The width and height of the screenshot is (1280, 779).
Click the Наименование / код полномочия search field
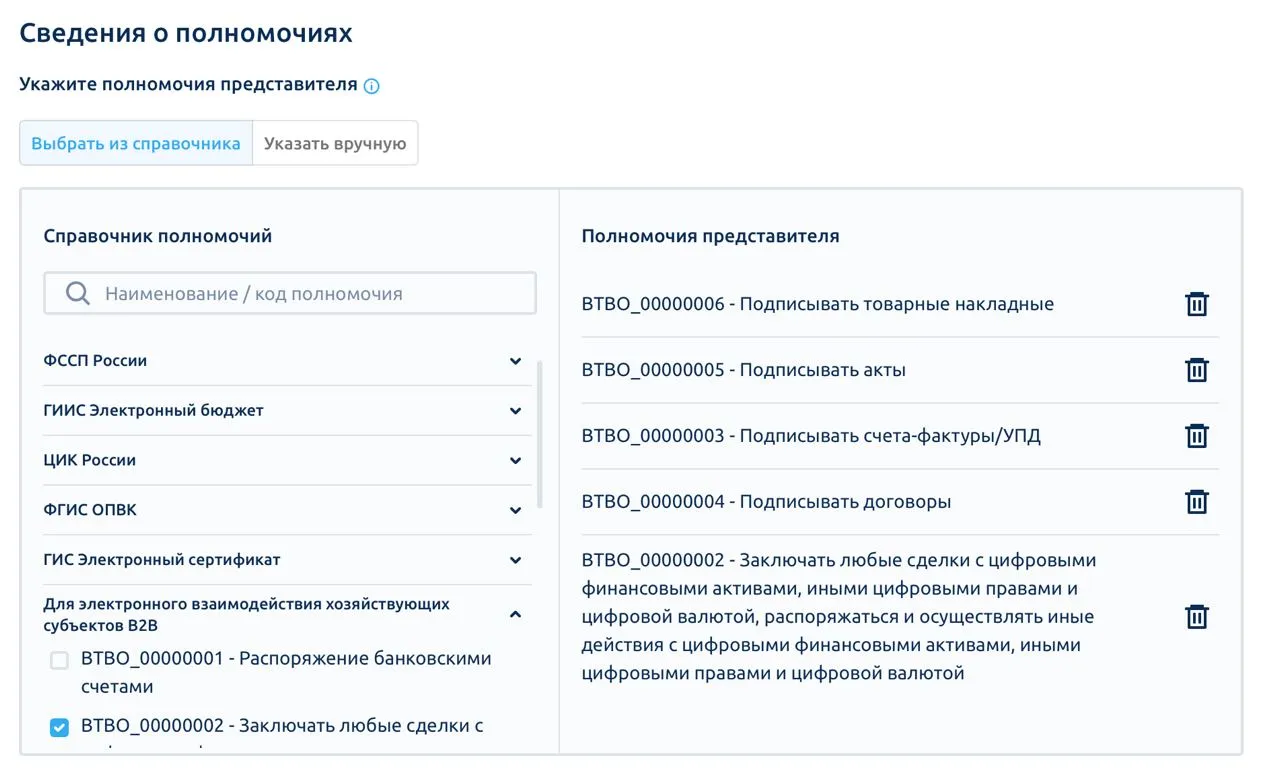tap(290, 294)
